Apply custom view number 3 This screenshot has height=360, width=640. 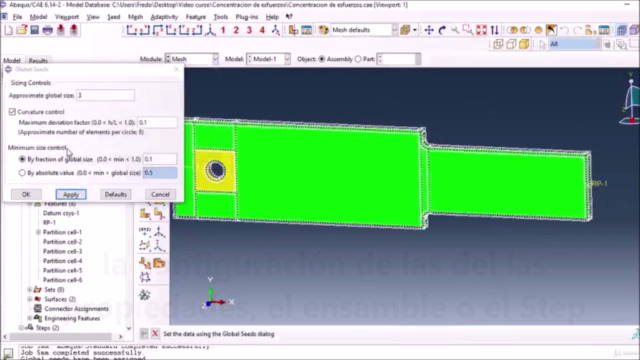point(249,30)
